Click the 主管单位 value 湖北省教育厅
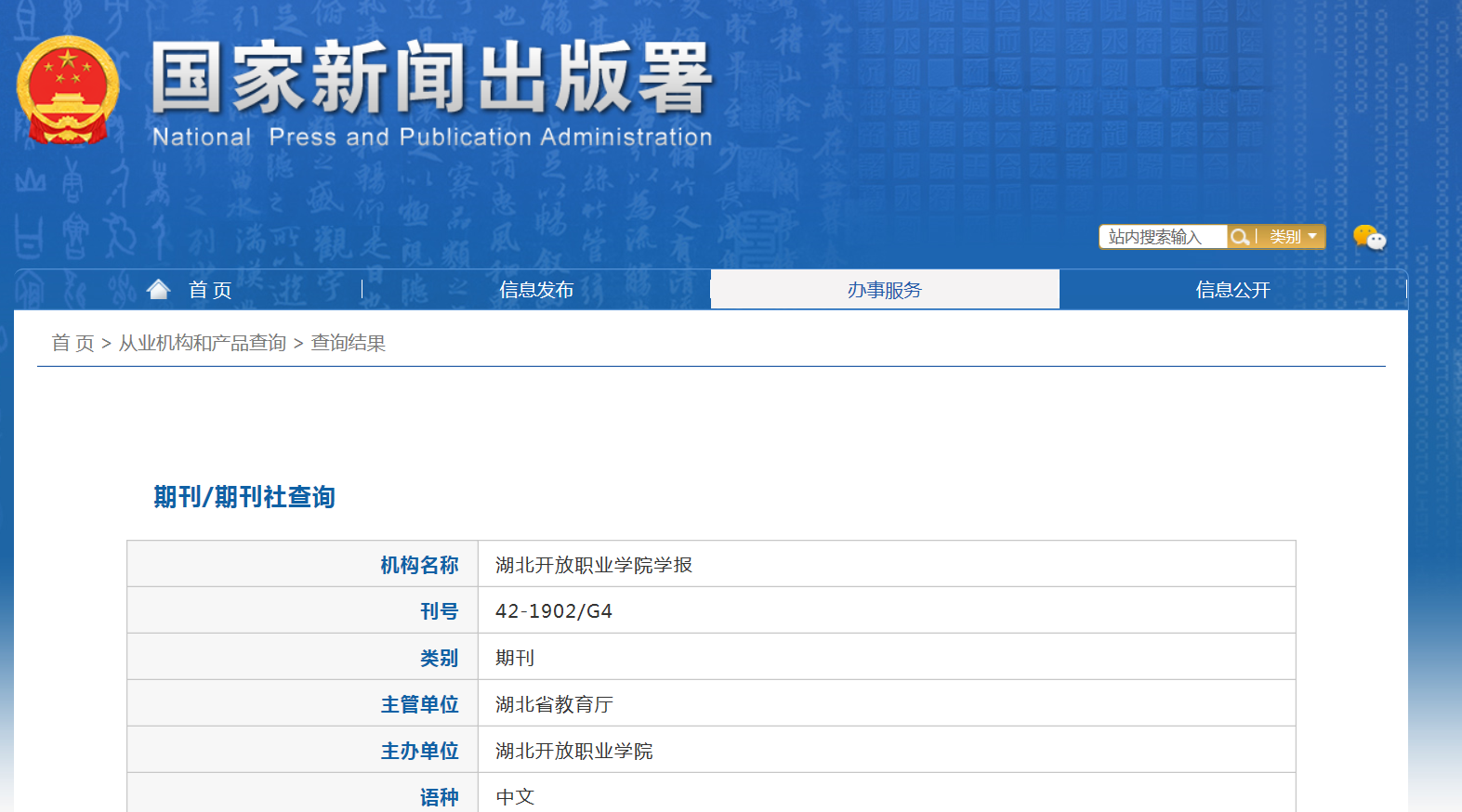 click(554, 704)
